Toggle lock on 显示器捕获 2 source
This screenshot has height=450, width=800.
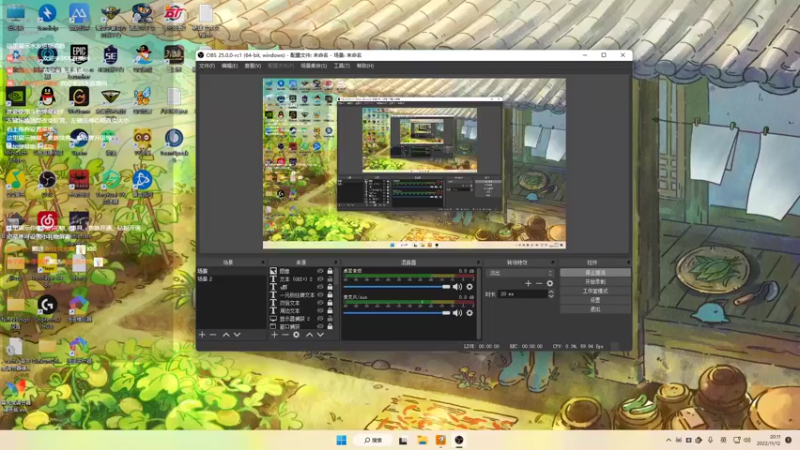330,318
